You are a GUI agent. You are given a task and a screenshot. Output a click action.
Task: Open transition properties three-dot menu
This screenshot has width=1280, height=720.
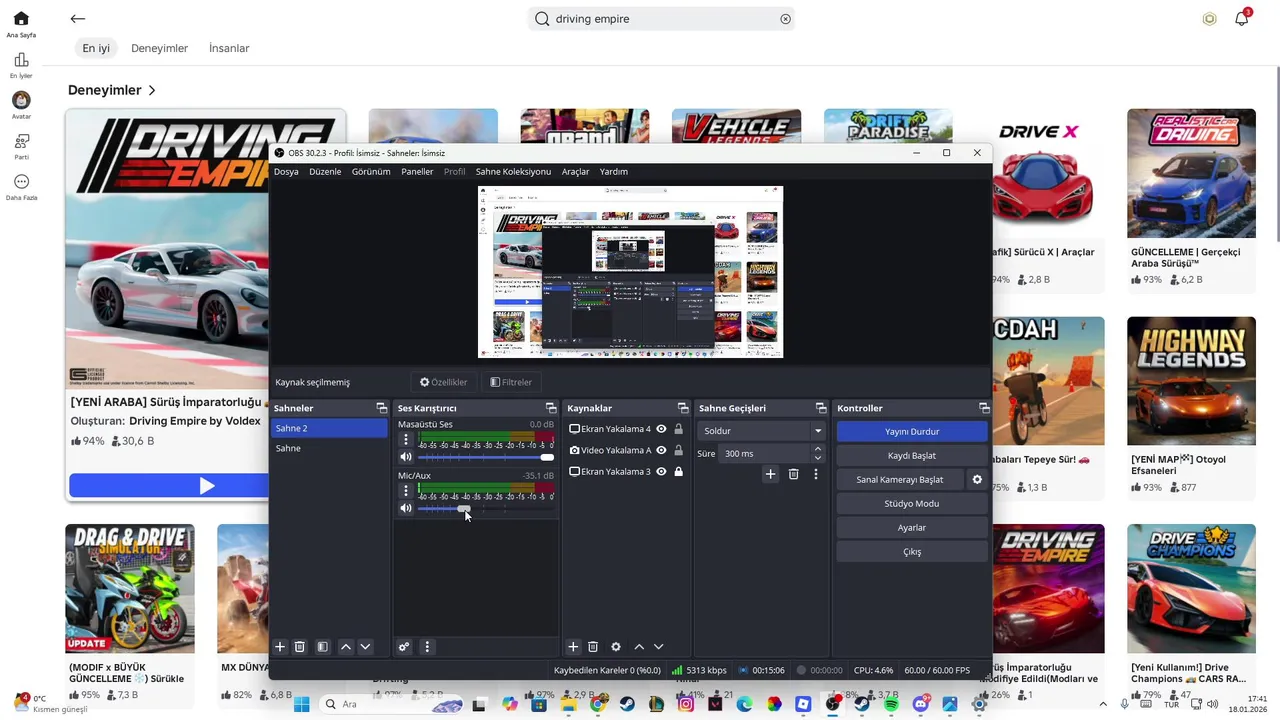816,474
